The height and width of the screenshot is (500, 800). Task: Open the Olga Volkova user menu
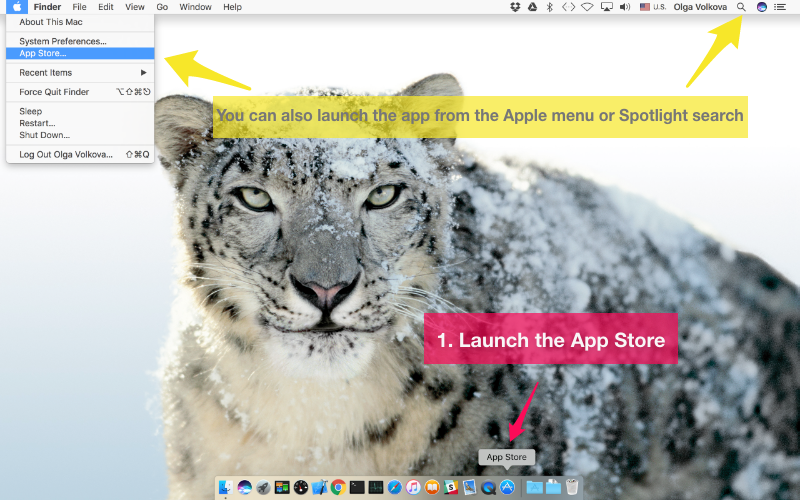(700, 7)
